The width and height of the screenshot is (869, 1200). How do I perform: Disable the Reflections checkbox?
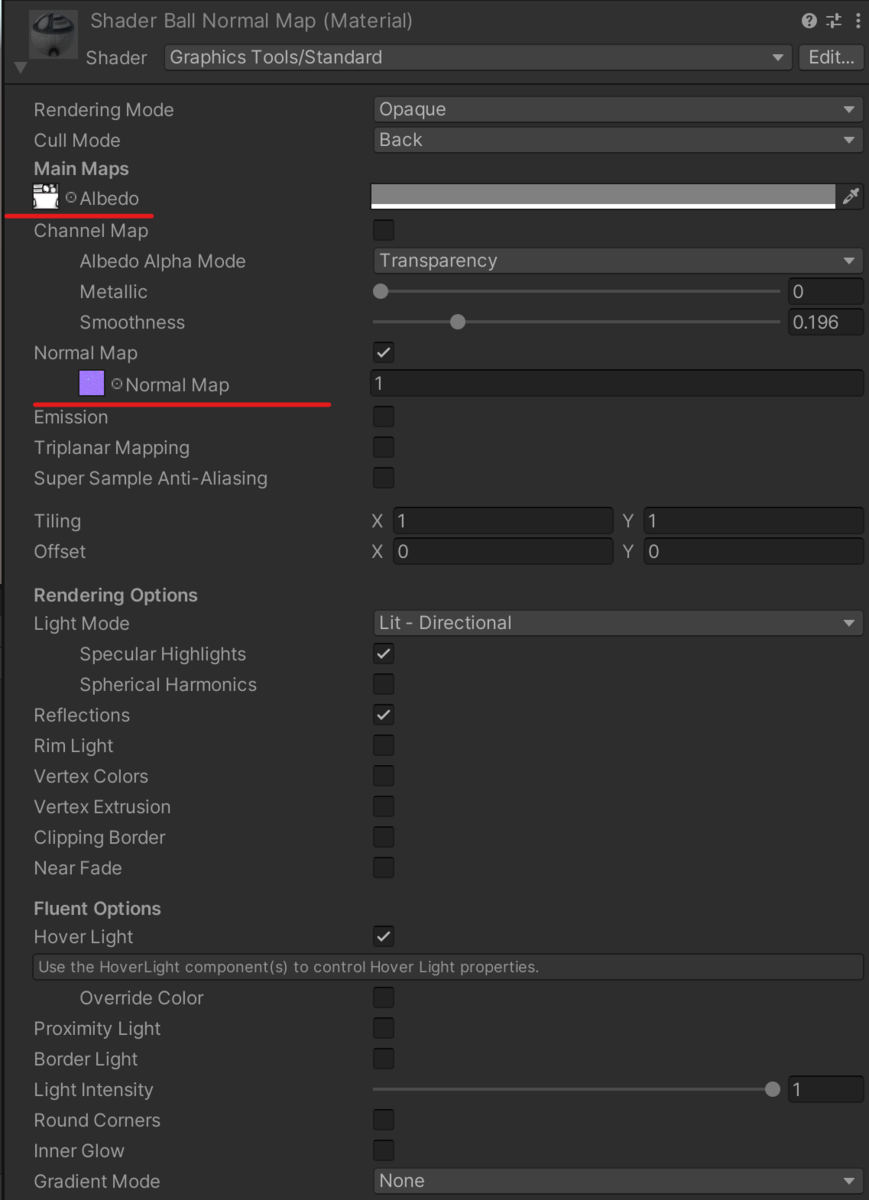pos(383,714)
